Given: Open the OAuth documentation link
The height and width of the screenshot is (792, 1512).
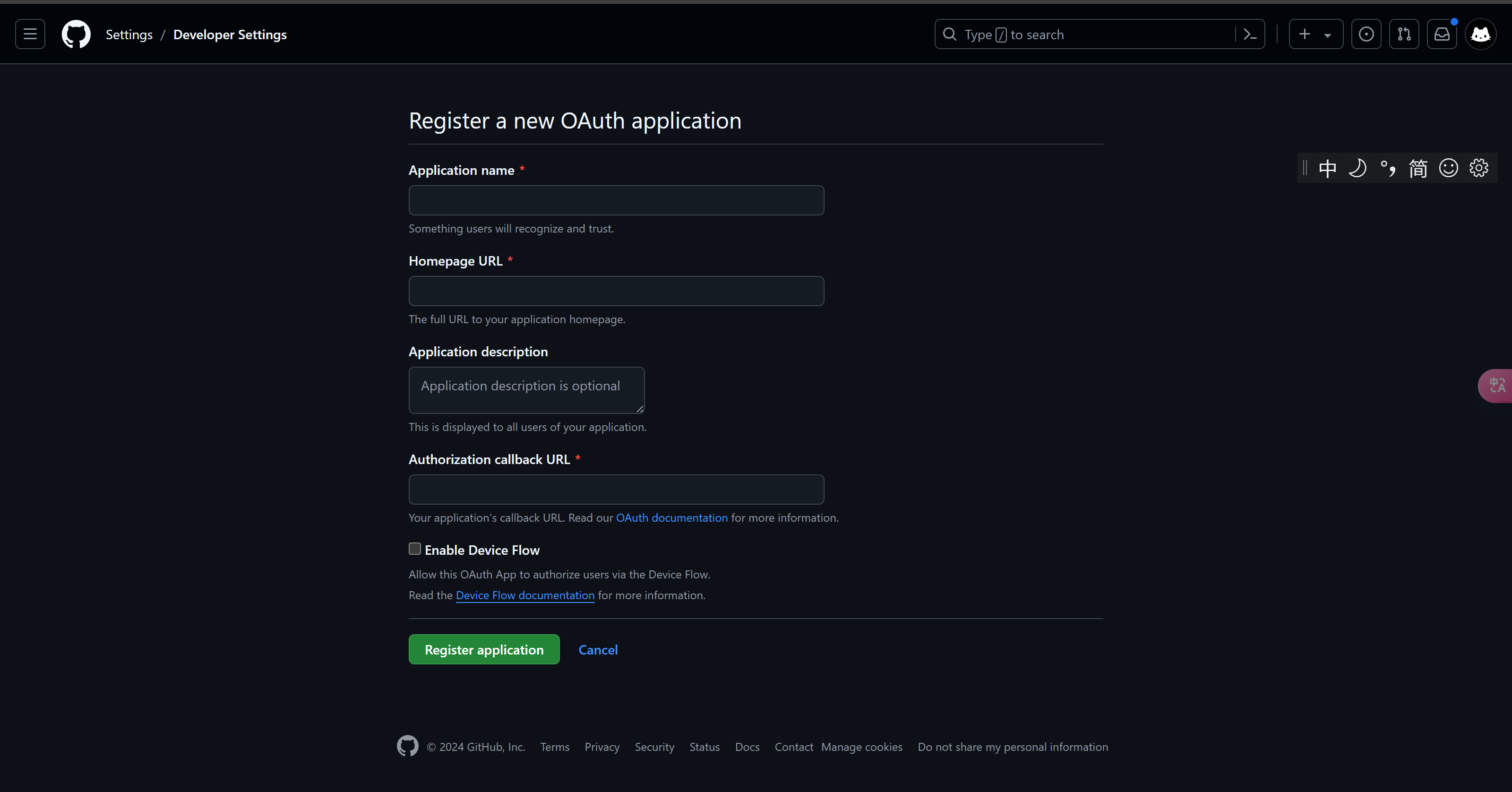Looking at the screenshot, I should tap(671, 517).
